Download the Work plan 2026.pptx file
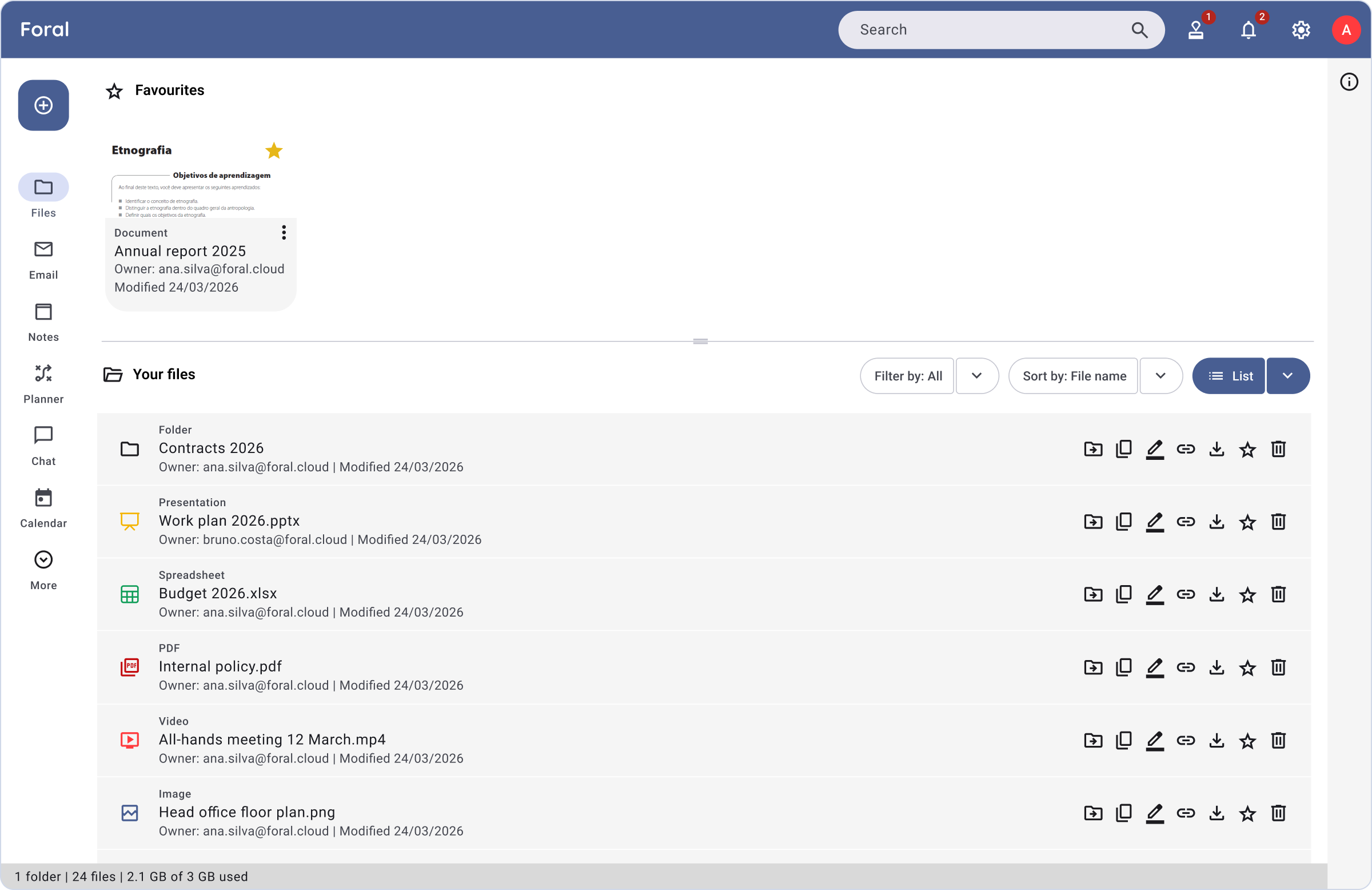This screenshot has width=1372, height=890. coord(1217,522)
